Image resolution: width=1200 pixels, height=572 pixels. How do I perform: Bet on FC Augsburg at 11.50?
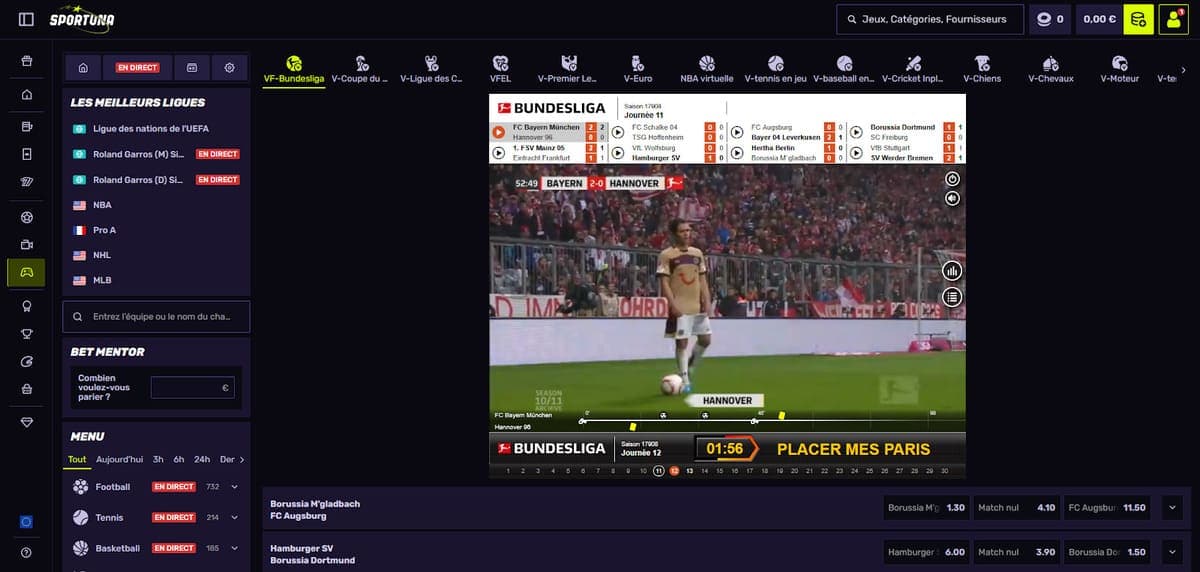click(1107, 507)
